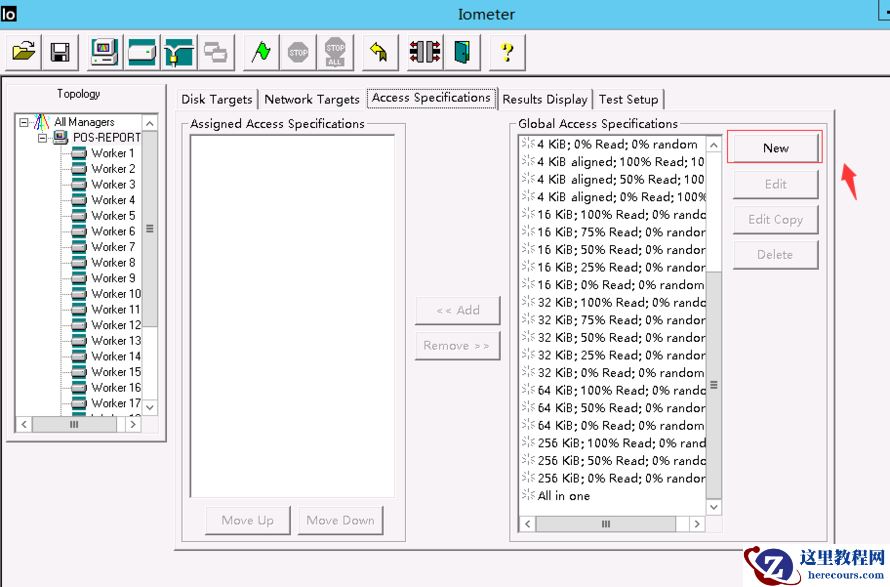Open Test Setup tab
The height and width of the screenshot is (587, 890).
pyautogui.click(x=628, y=99)
